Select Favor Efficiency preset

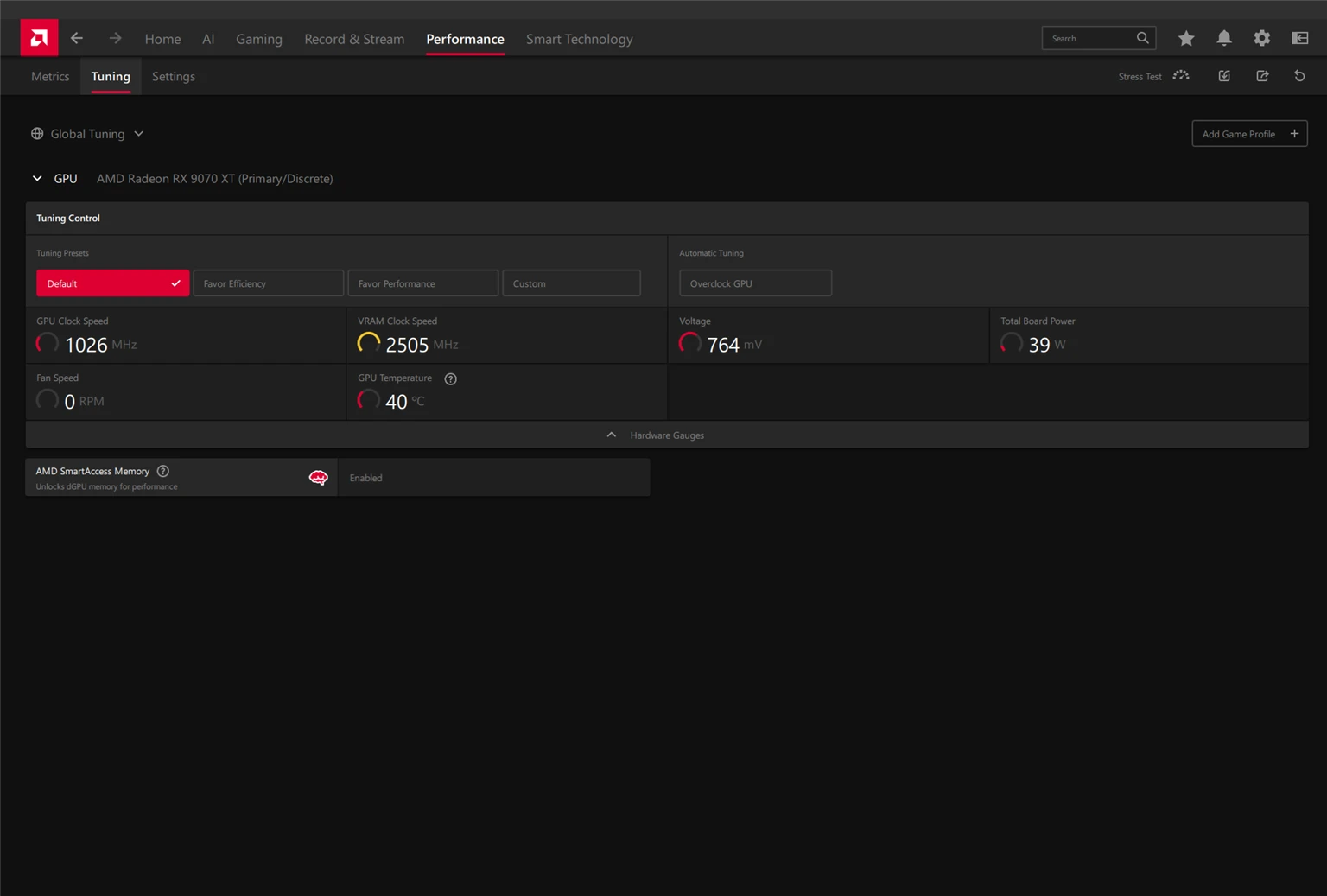[268, 283]
